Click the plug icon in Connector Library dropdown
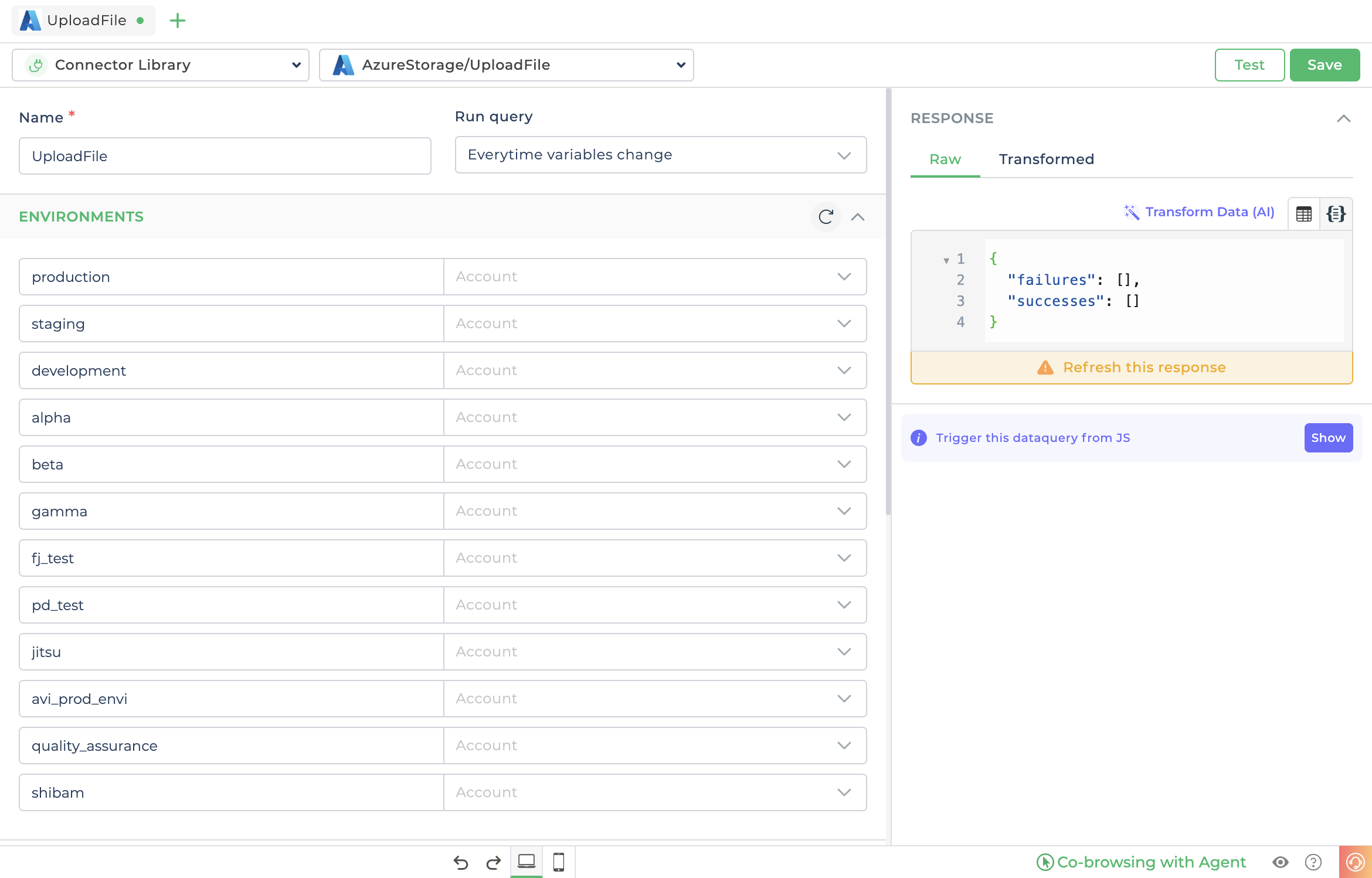This screenshot has width=1372, height=878. 36,65
